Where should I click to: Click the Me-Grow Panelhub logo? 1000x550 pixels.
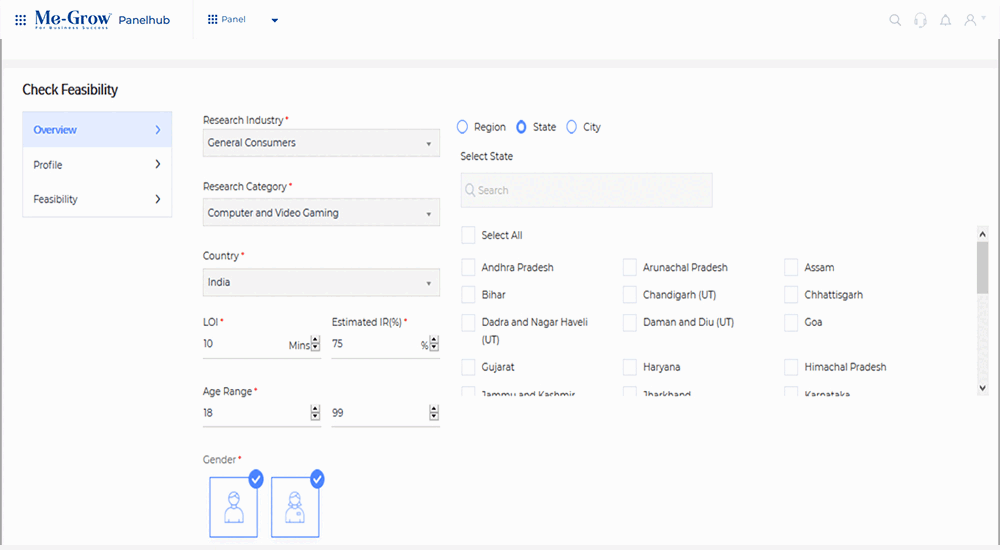point(102,20)
